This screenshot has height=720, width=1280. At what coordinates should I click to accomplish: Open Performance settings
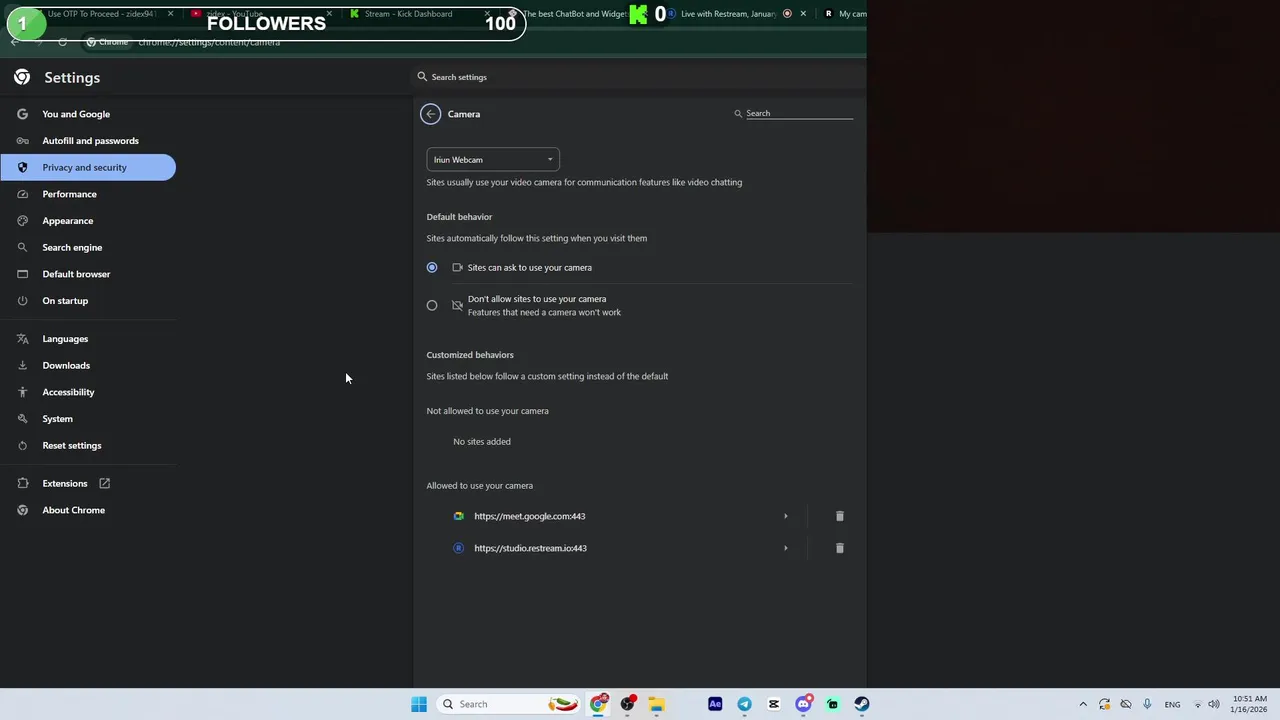coord(69,194)
